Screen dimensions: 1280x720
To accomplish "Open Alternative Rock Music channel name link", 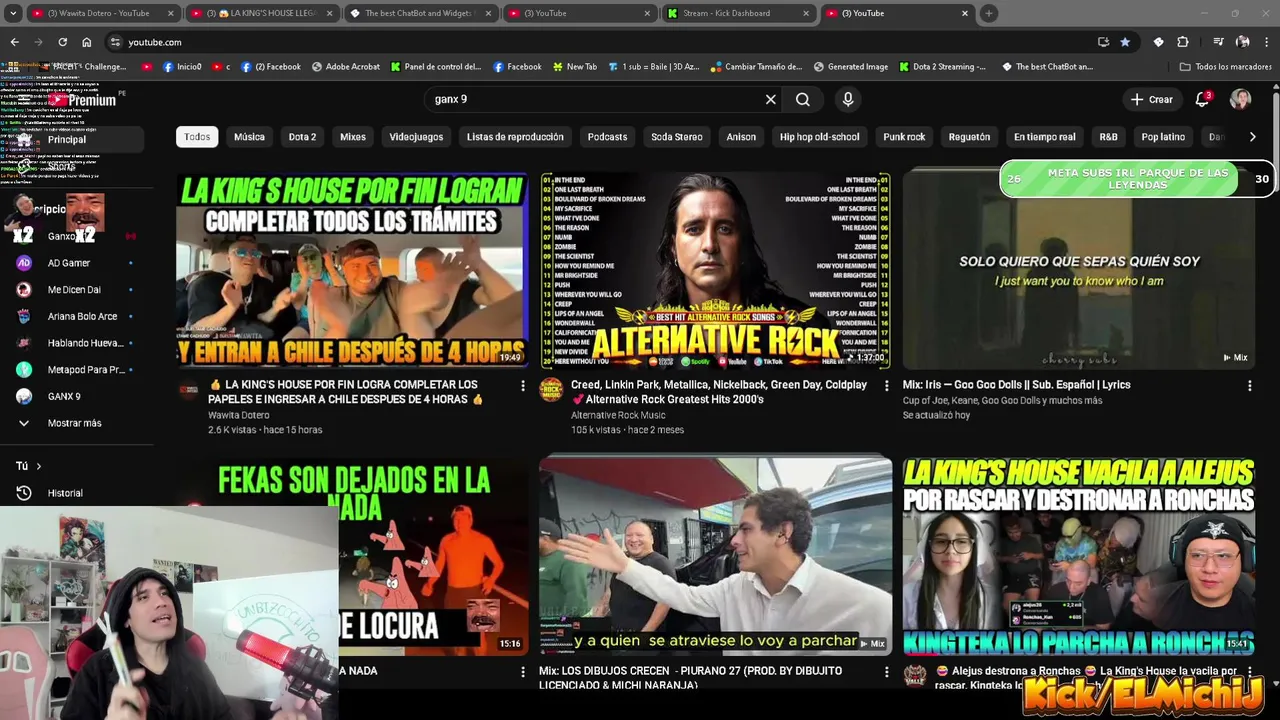I will point(618,415).
